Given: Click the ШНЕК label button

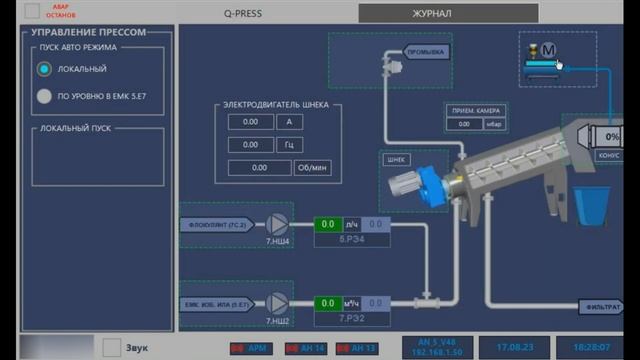Looking at the screenshot, I should pos(396,160).
